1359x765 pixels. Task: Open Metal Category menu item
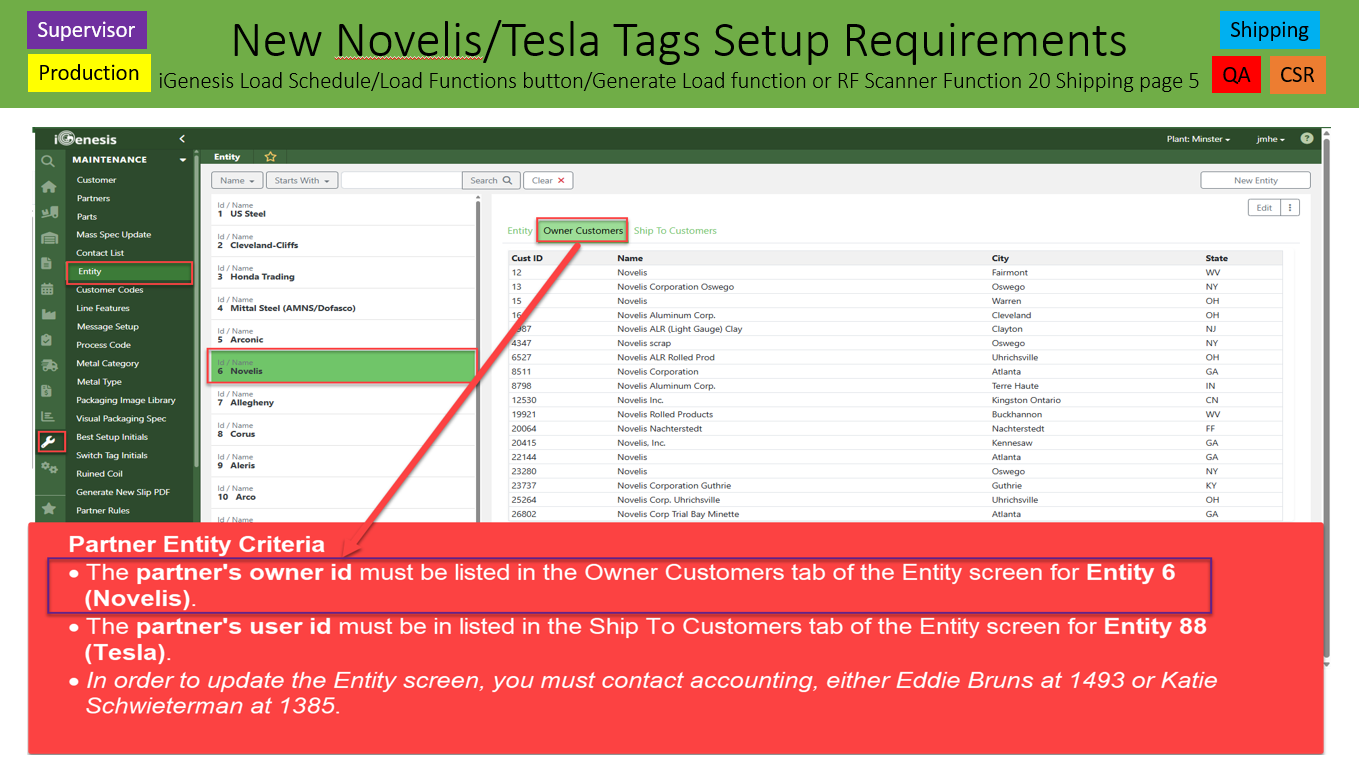point(108,363)
